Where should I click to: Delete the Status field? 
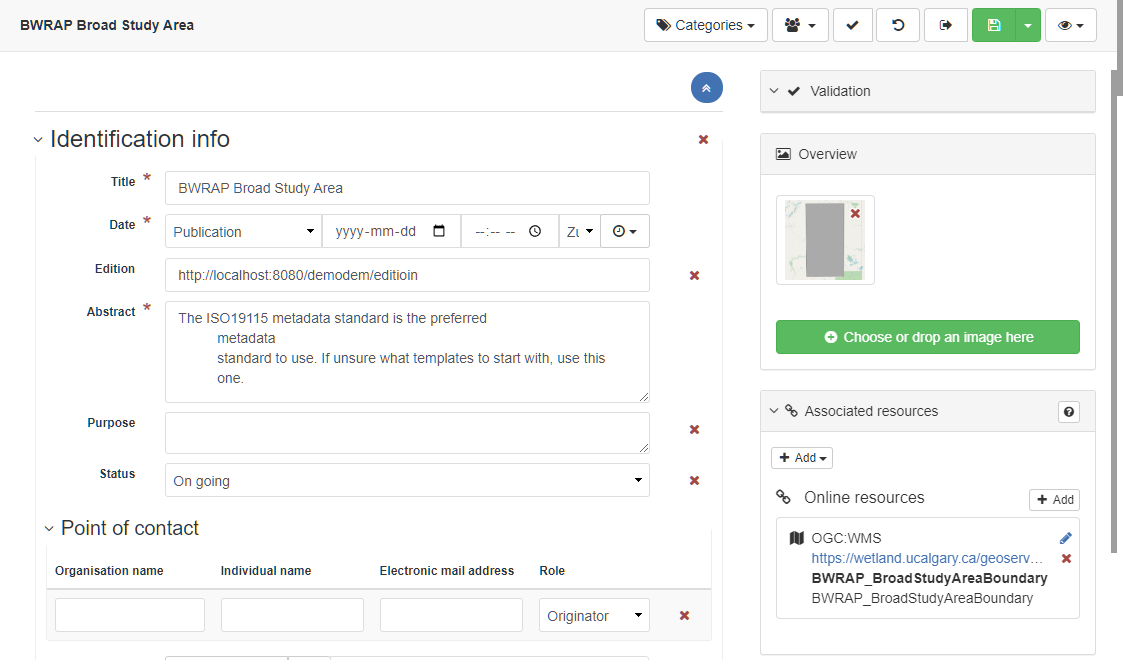tap(694, 480)
